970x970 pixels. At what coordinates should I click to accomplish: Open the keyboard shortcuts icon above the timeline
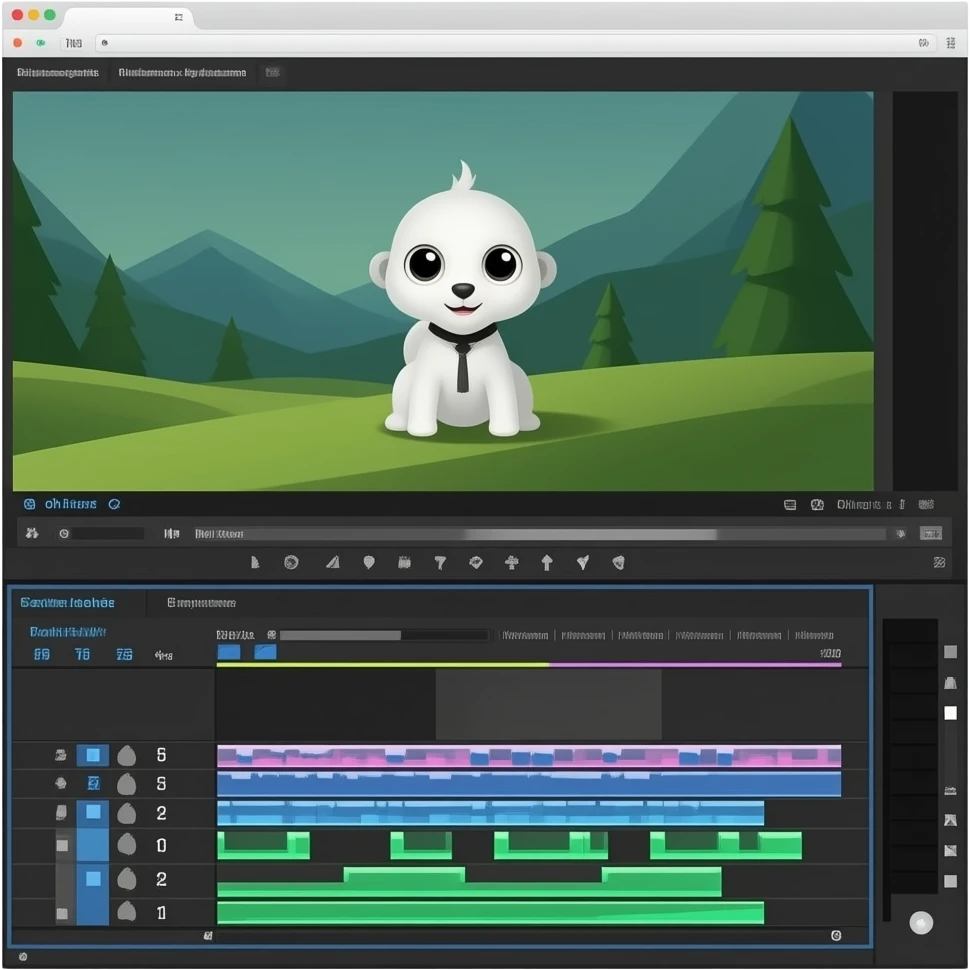(x=791, y=504)
